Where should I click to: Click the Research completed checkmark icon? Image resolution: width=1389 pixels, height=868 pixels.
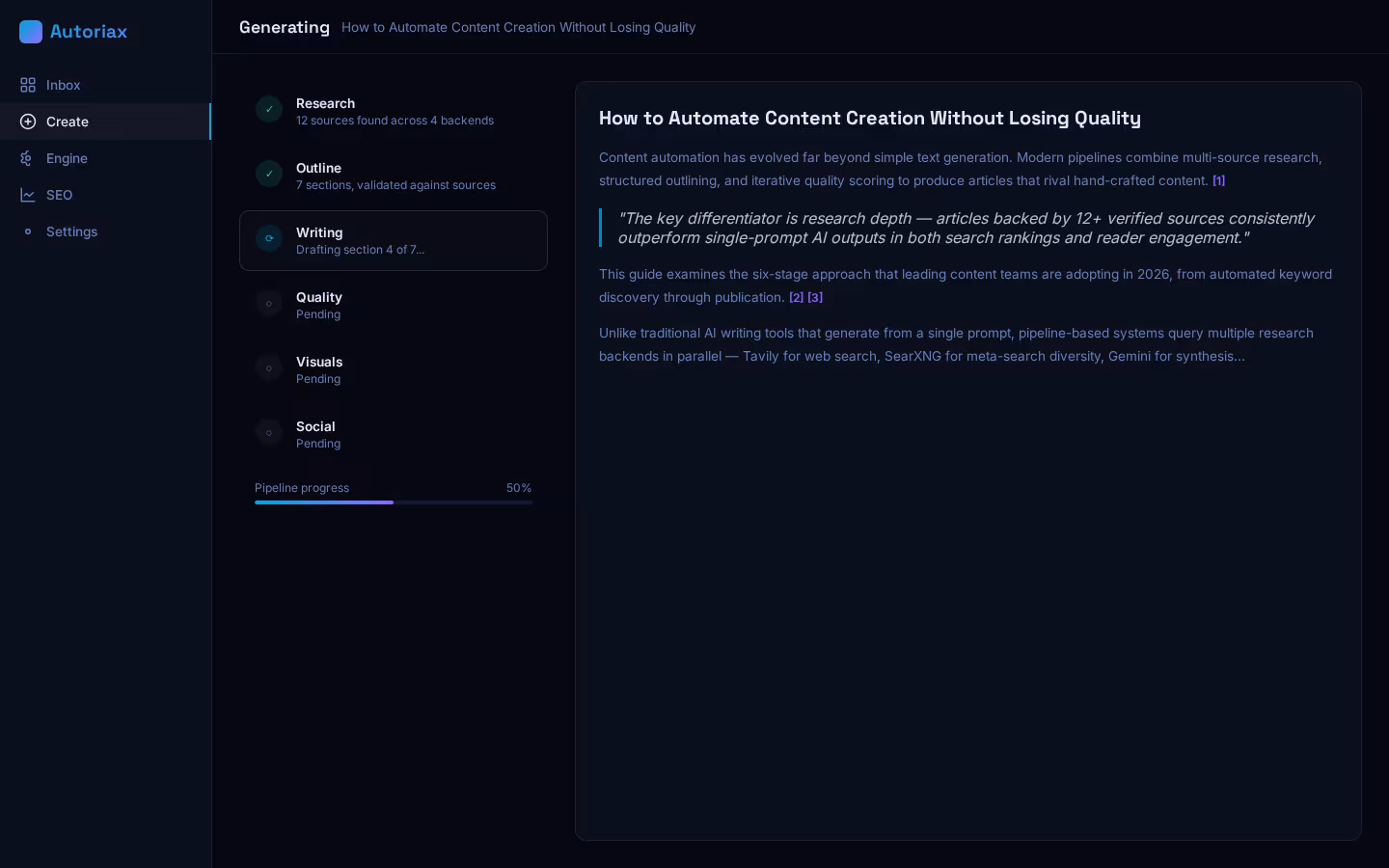coord(269,109)
